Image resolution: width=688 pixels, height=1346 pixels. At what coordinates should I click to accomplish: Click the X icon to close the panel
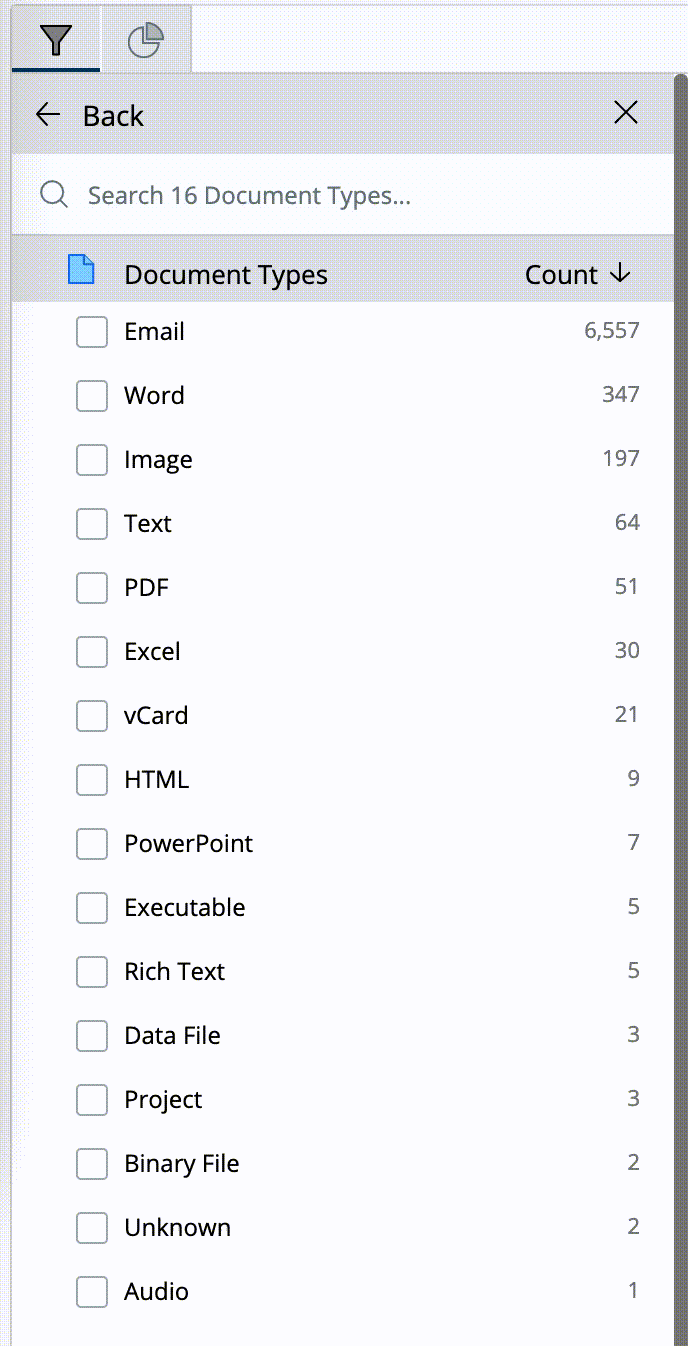[x=626, y=112]
